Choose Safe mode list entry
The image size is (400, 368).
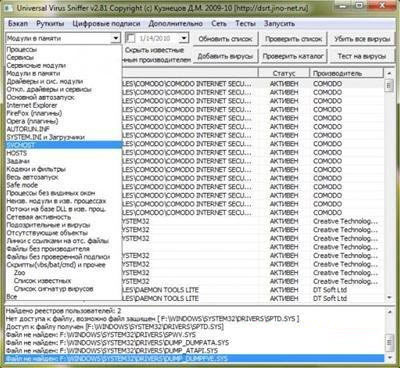tap(63, 185)
